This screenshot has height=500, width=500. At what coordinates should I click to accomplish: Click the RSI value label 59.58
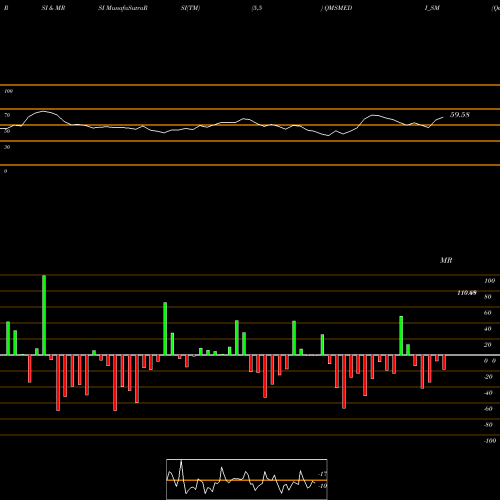coord(460,115)
